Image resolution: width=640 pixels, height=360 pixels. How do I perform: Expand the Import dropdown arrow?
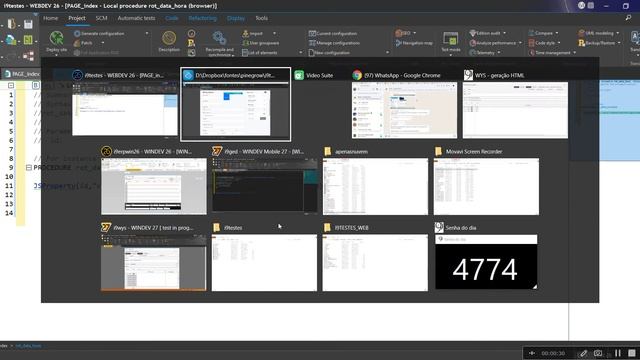(274, 33)
